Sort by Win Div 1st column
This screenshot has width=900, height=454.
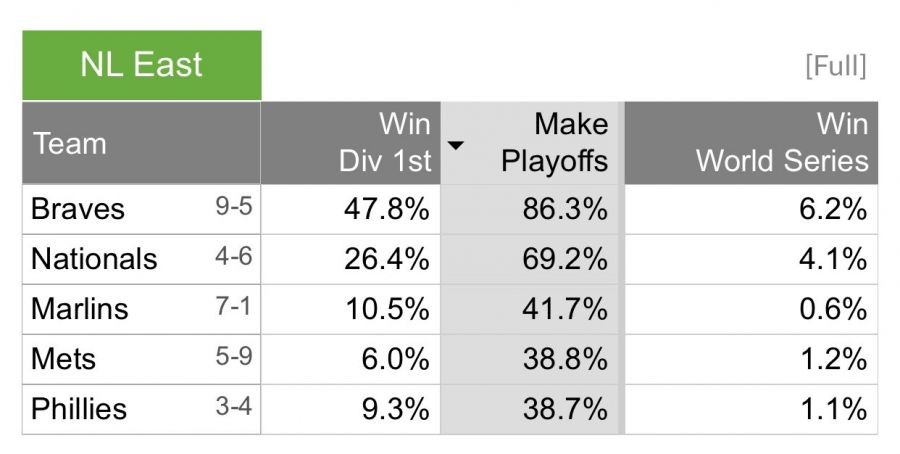(x=384, y=142)
